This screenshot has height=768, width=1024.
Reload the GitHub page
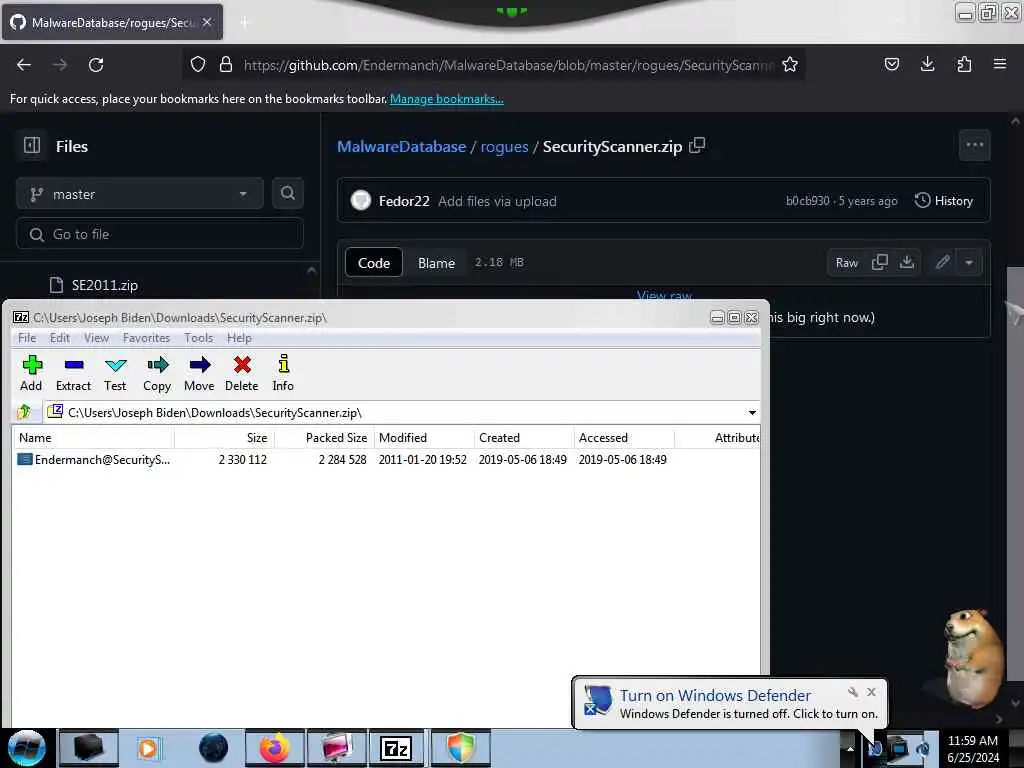(x=96, y=65)
